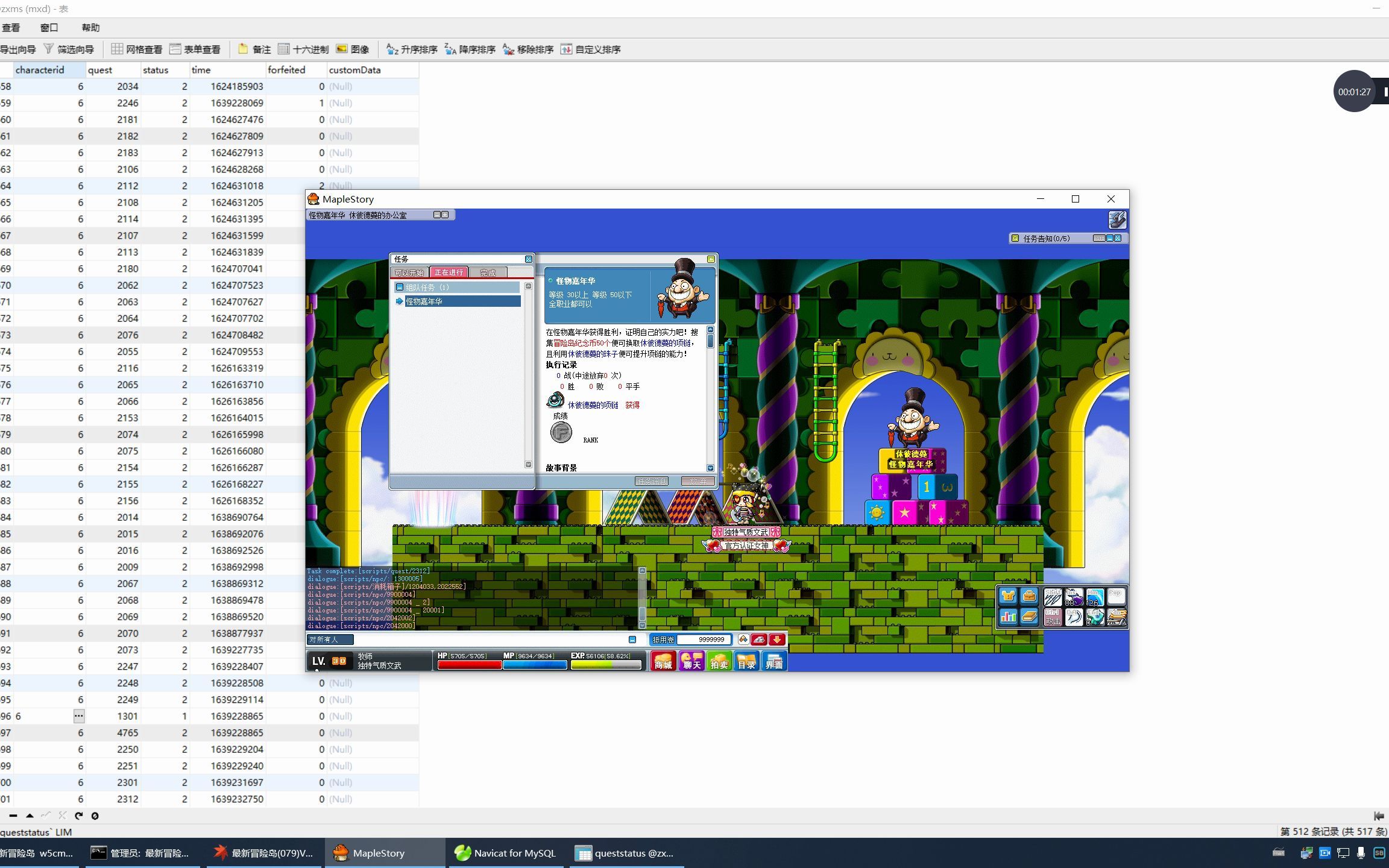The width and height of the screenshot is (1389, 868).
Task: Click the 休彼德蔓的项链 reward item icon
Action: tap(555, 400)
